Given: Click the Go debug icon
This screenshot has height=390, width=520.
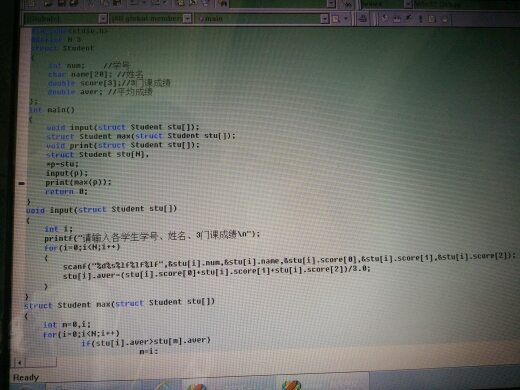Looking at the screenshot, I should [x=432, y=19].
